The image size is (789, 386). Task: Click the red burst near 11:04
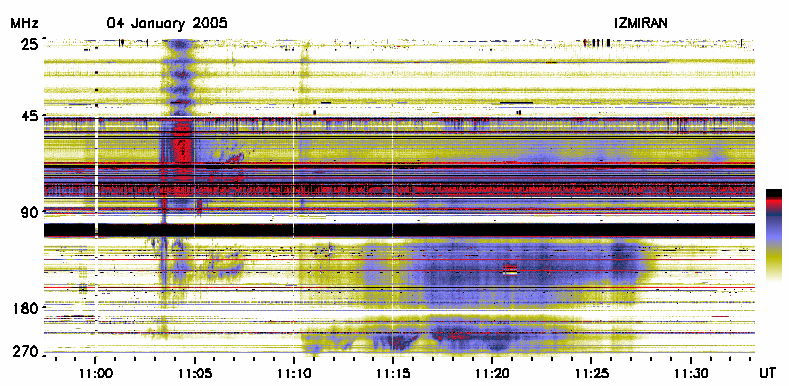182,143
